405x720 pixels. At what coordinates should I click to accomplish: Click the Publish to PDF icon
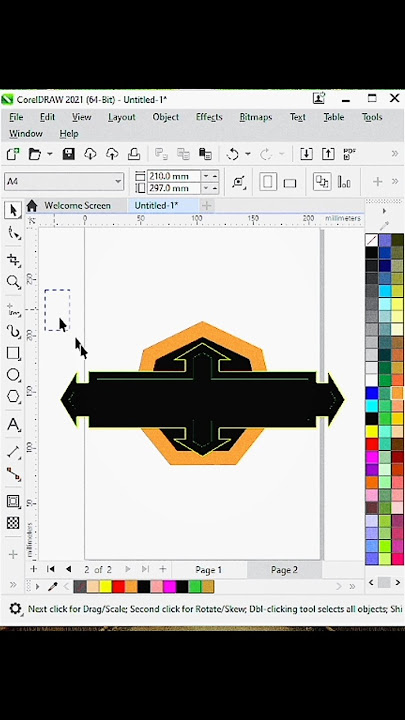coord(350,154)
